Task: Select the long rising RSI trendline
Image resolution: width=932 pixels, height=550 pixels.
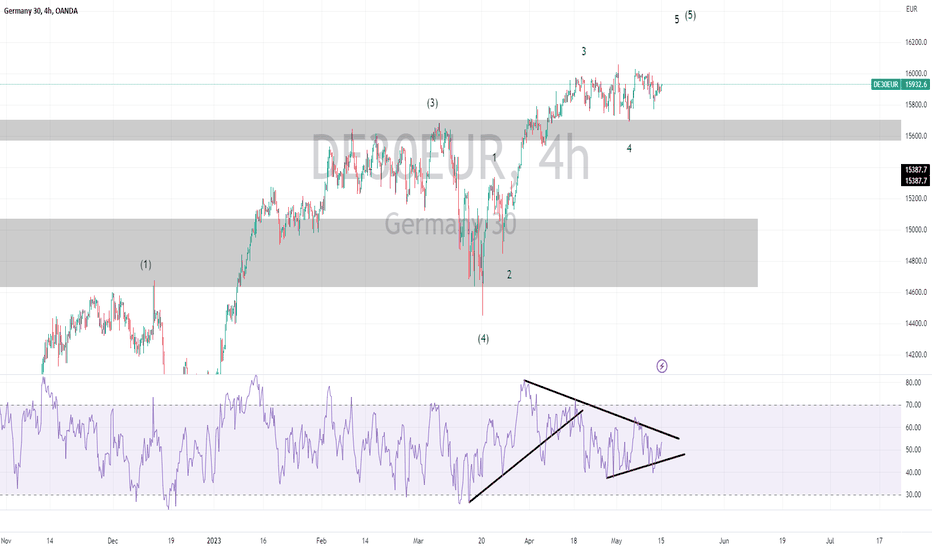Action: tap(526, 456)
